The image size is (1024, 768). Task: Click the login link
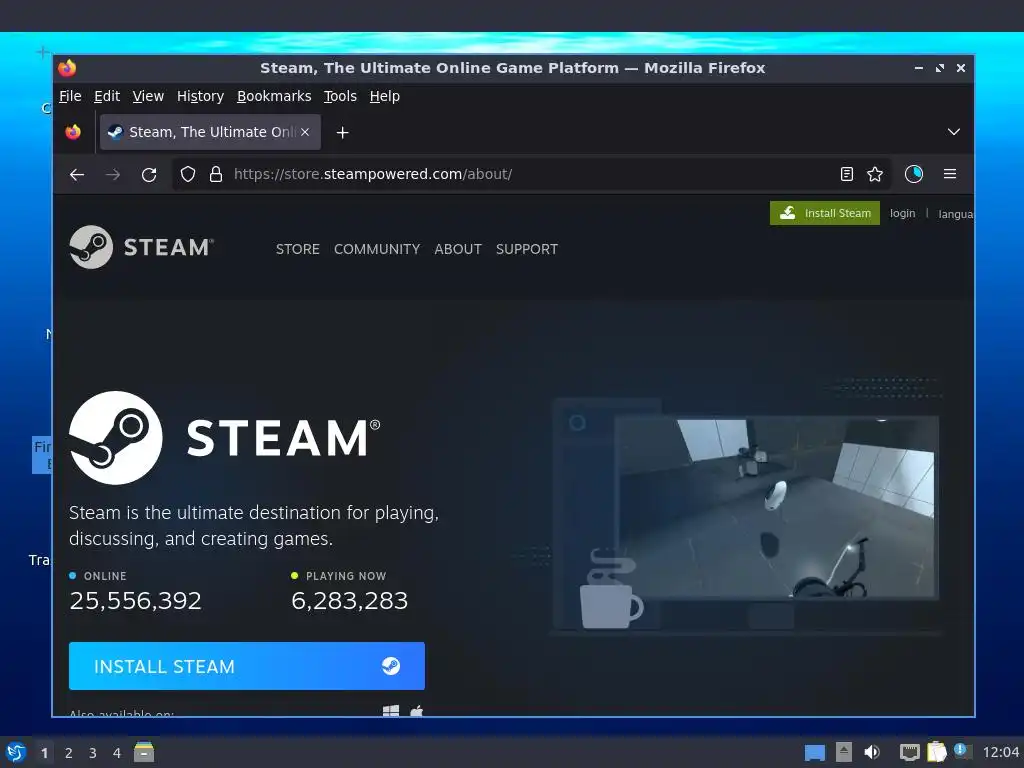903,214
